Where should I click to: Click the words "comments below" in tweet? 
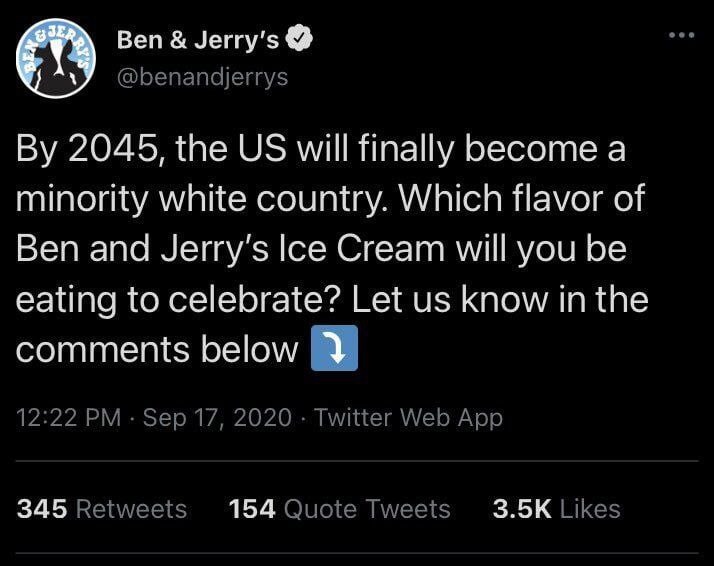(x=157, y=349)
